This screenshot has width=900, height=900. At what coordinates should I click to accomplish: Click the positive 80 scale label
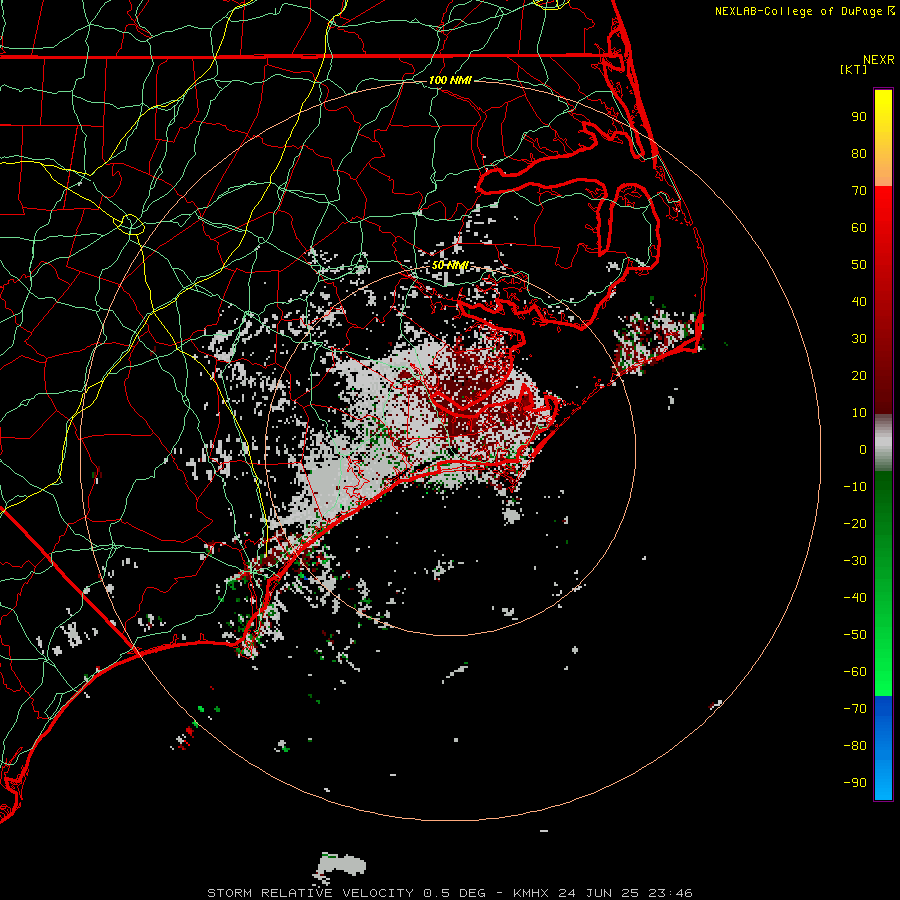[x=859, y=154]
